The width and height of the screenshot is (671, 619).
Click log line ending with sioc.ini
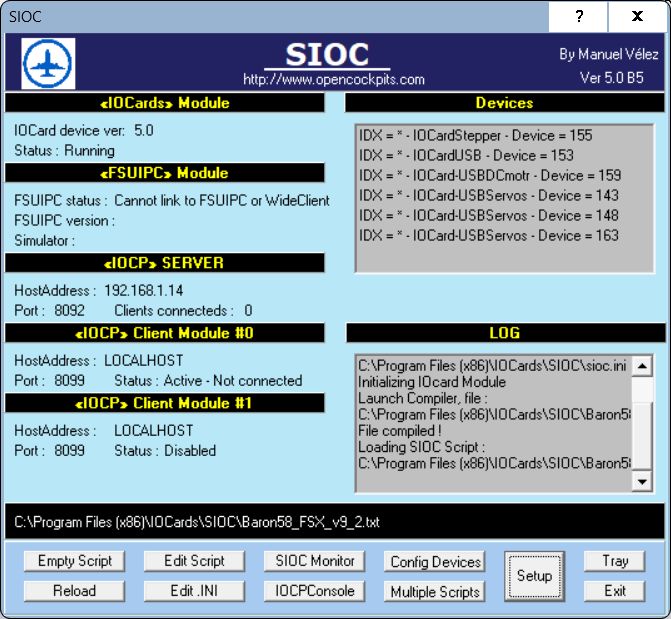click(x=492, y=366)
